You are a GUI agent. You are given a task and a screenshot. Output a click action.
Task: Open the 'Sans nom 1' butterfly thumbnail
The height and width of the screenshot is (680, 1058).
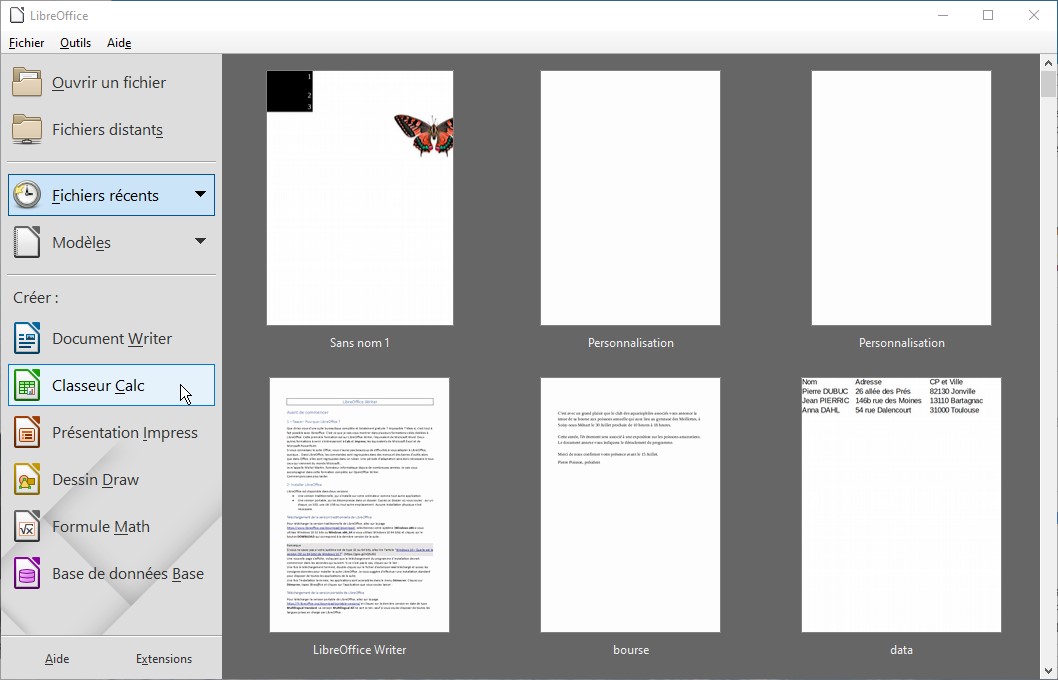tap(360, 198)
